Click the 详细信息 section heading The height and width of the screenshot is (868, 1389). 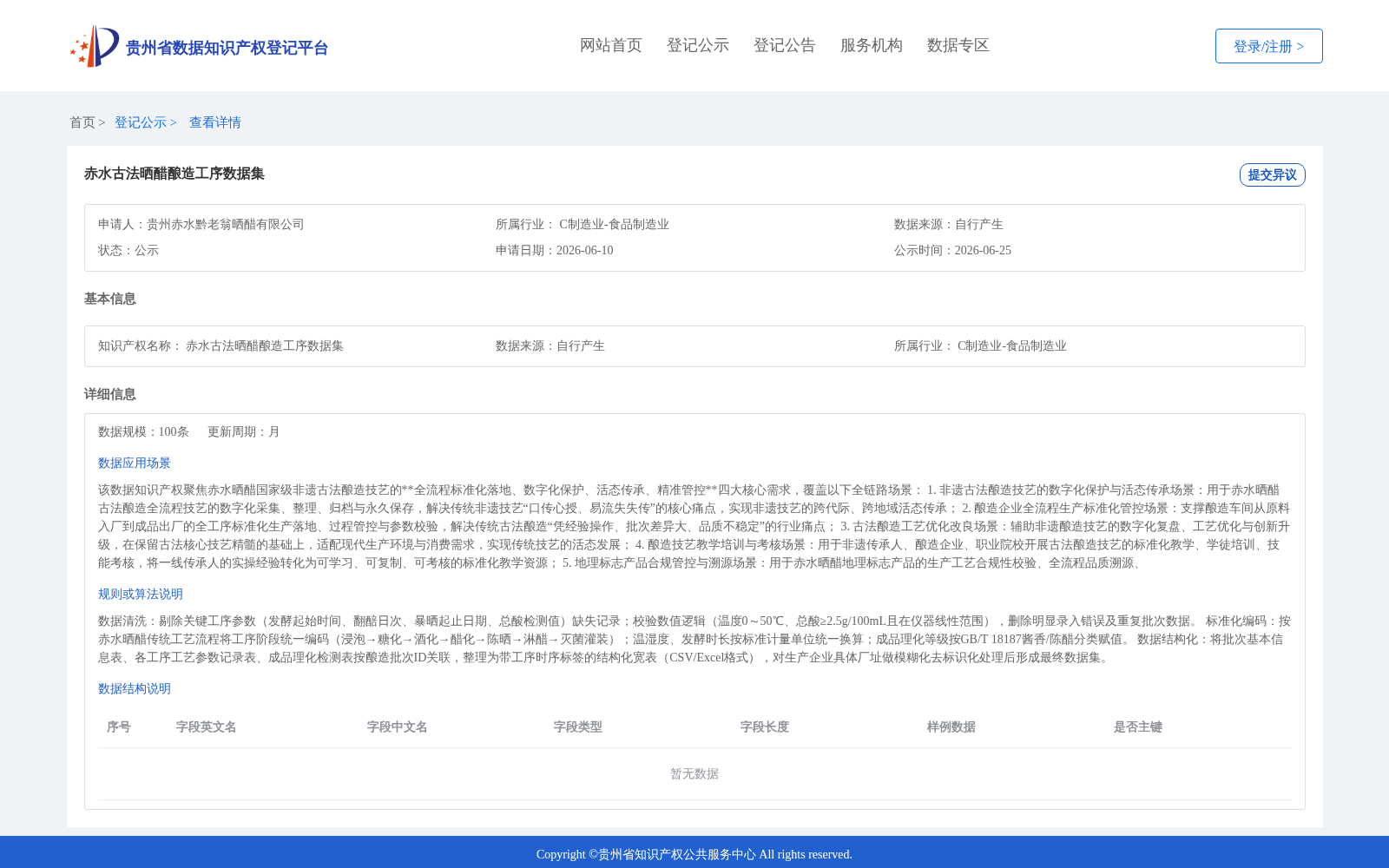(x=110, y=394)
